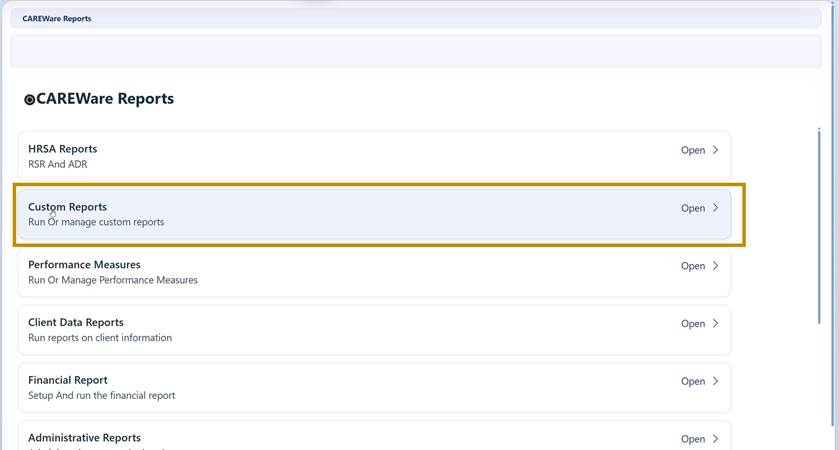
Task: Choose the Client Data Reports title
Action: [75, 322]
